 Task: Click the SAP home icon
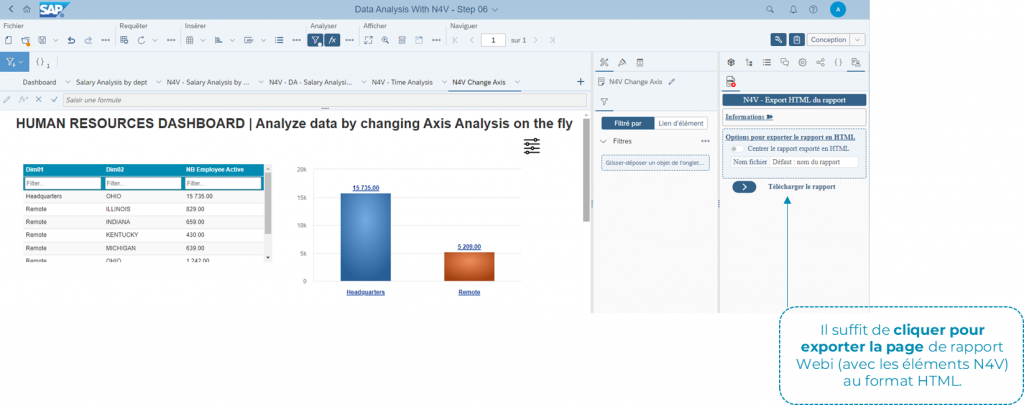26,9
